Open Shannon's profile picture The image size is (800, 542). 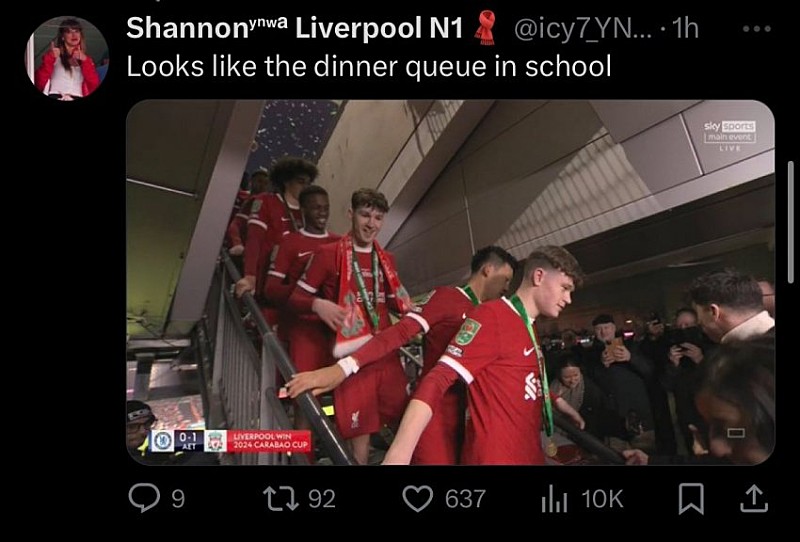click(x=67, y=58)
